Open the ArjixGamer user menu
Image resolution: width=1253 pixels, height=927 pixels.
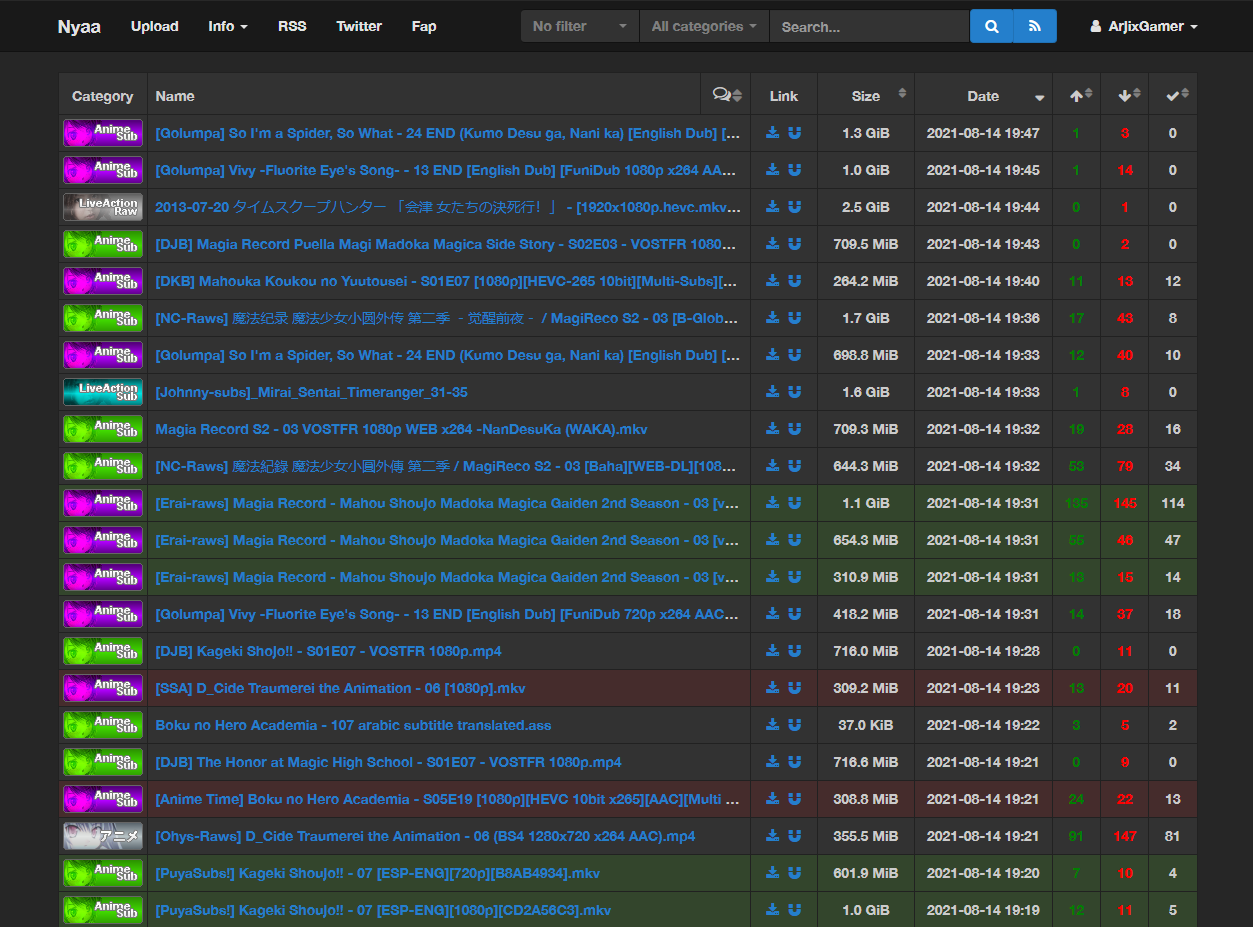(1144, 26)
